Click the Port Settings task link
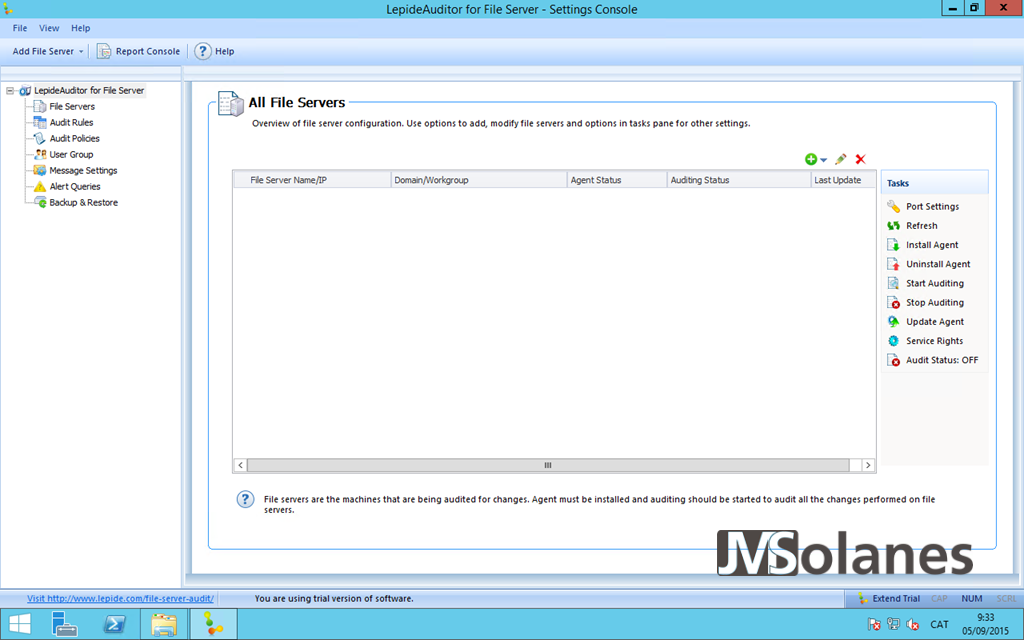Image resolution: width=1024 pixels, height=640 pixels. 933,206
